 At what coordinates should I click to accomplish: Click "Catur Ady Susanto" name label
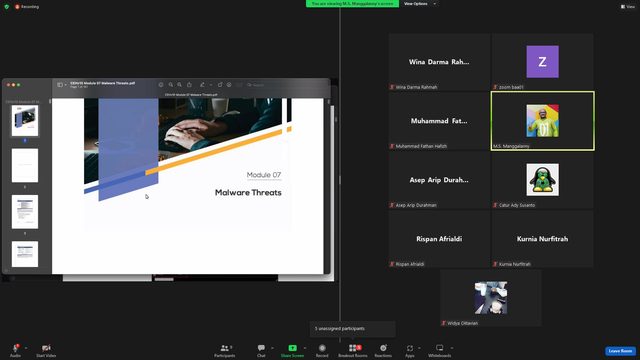click(x=517, y=205)
